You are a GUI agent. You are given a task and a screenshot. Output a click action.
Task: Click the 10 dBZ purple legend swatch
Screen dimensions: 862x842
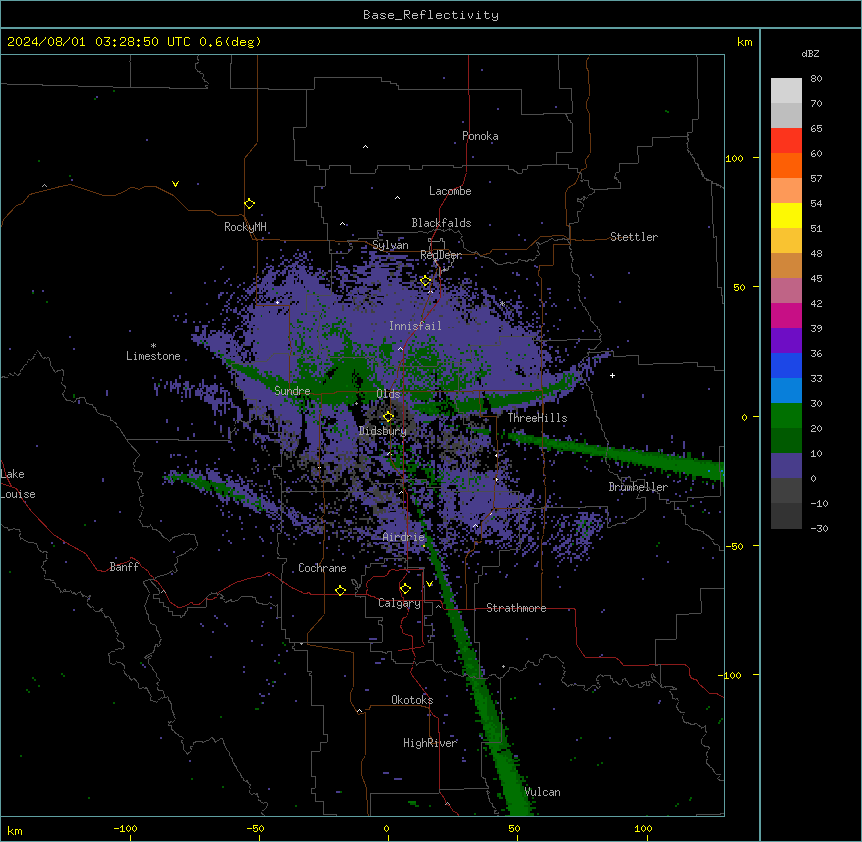(786, 466)
